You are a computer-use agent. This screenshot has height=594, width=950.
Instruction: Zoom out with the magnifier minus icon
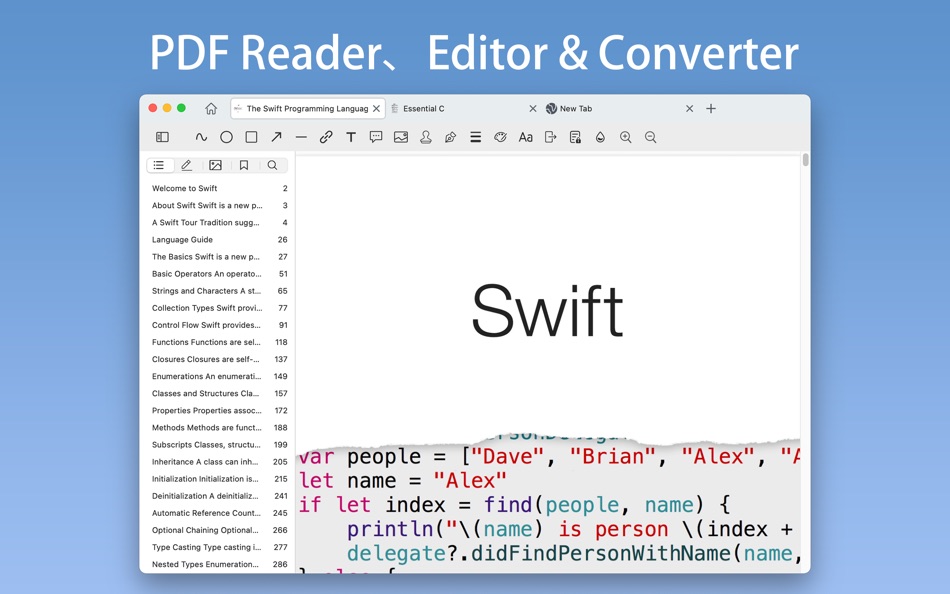(650, 137)
